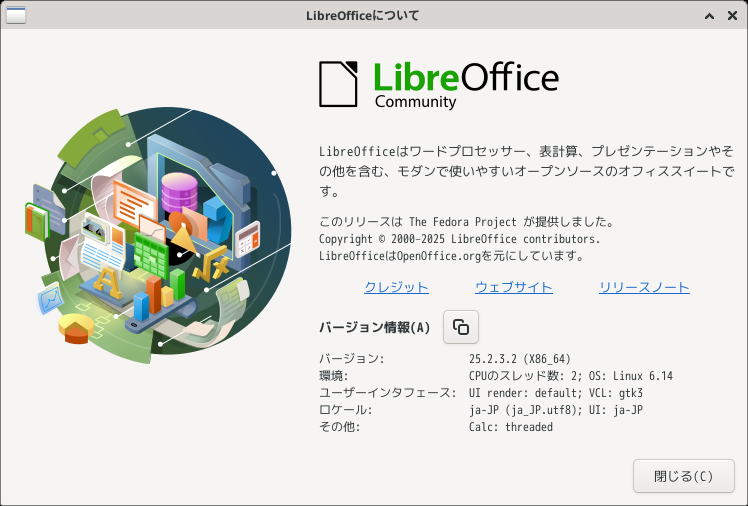Screen dimensions: 748x506
Task: Click the upward arrow icon in title bar
Action: (708, 16)
